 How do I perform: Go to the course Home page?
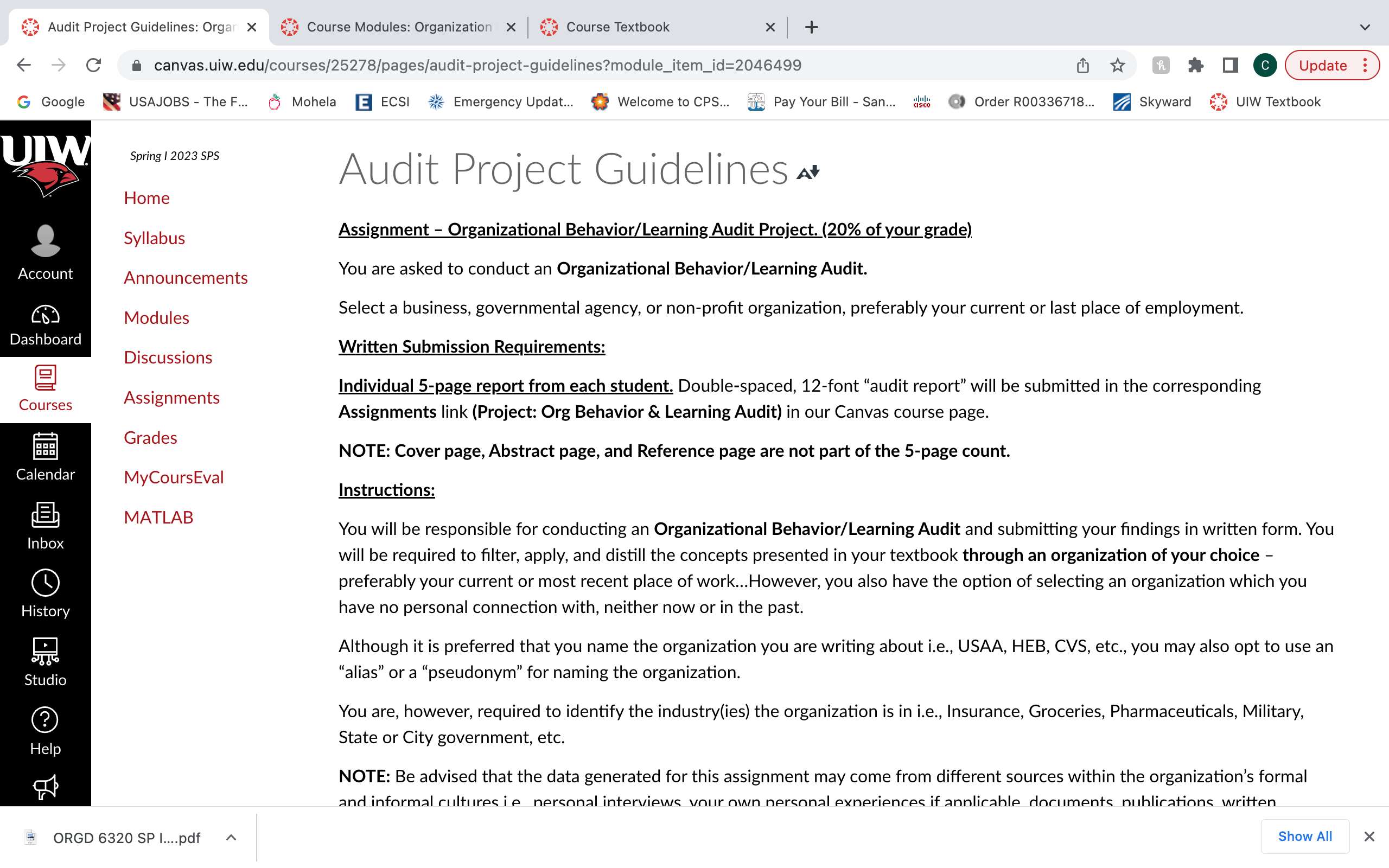pos(147,198)
